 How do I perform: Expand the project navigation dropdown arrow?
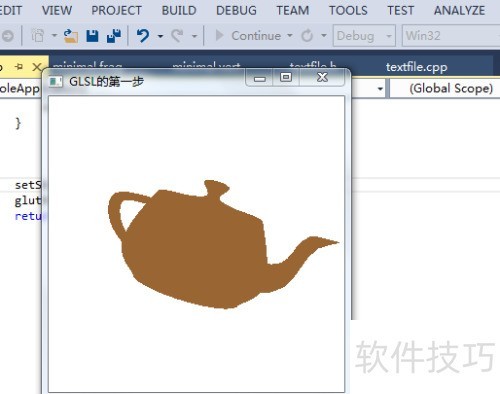tap(380, 89)
